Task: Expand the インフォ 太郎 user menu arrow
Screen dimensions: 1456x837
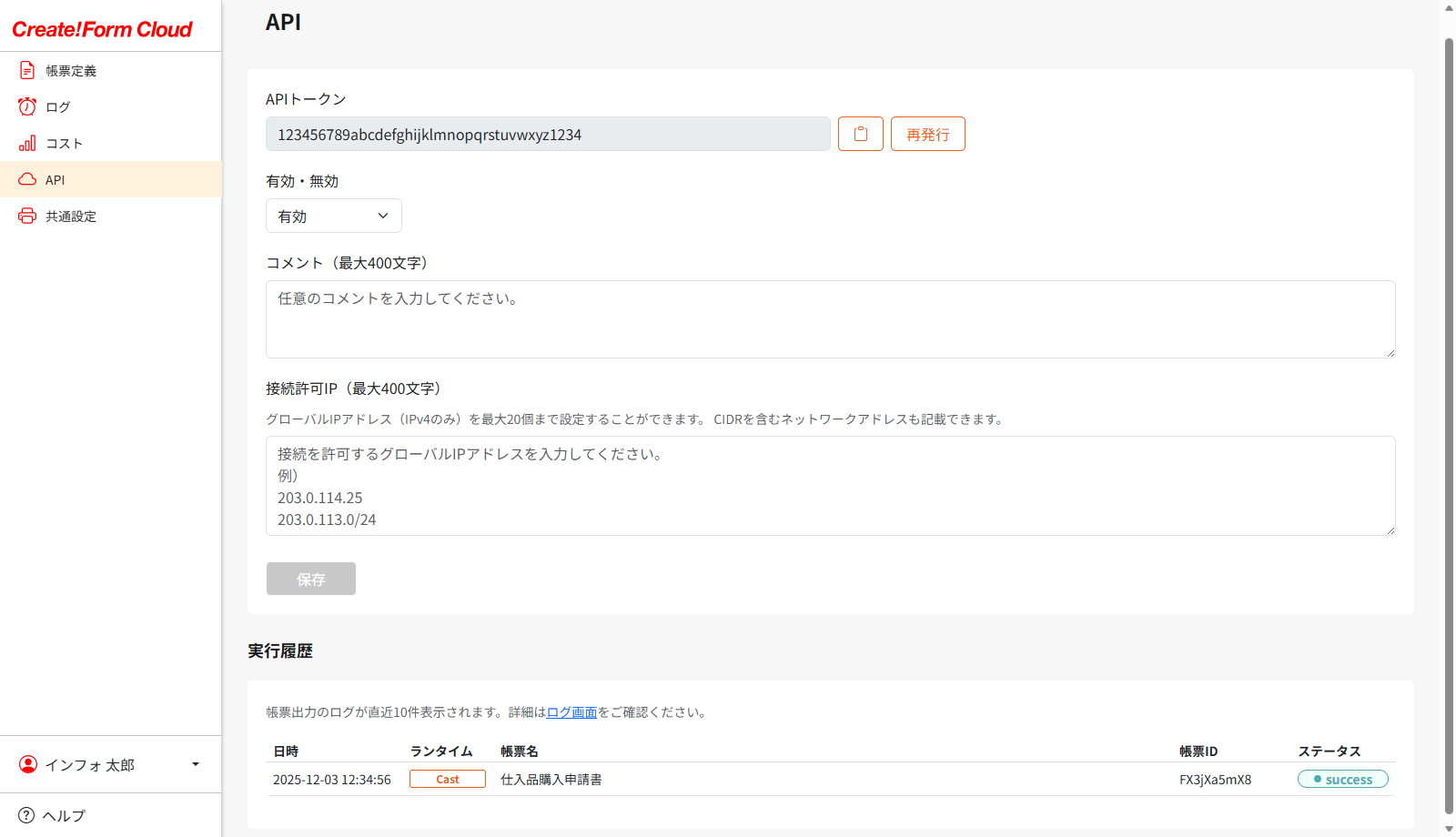Action: [x=195, y=764]
